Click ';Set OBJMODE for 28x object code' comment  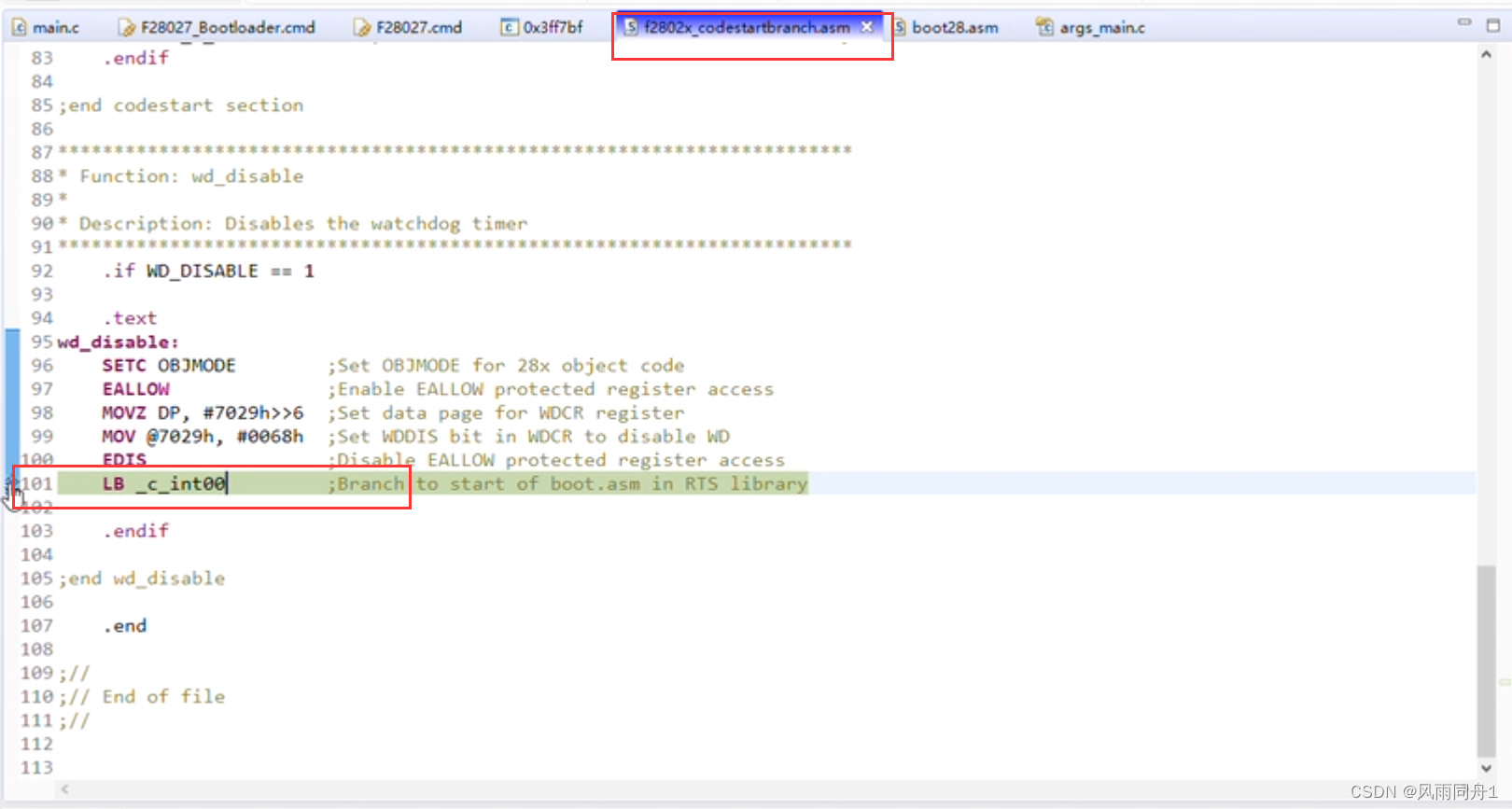[x=506, y=366]
